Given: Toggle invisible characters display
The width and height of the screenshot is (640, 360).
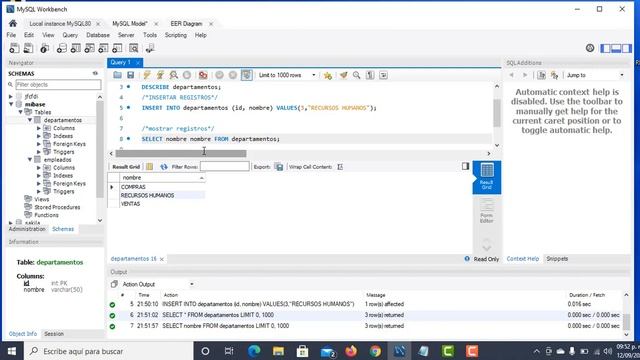Looking at the screenshot, I should 370,75.
